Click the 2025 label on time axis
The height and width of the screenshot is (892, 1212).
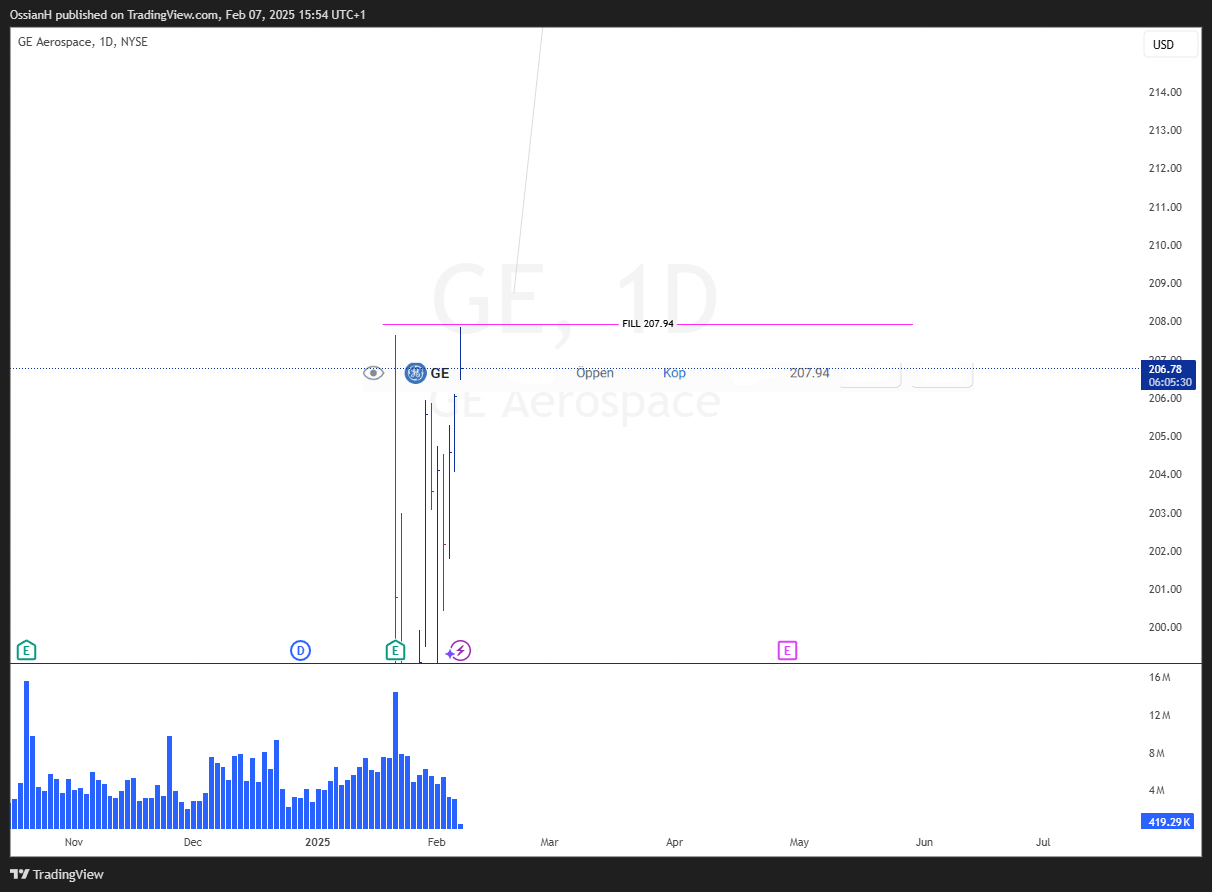click(317, 842)
